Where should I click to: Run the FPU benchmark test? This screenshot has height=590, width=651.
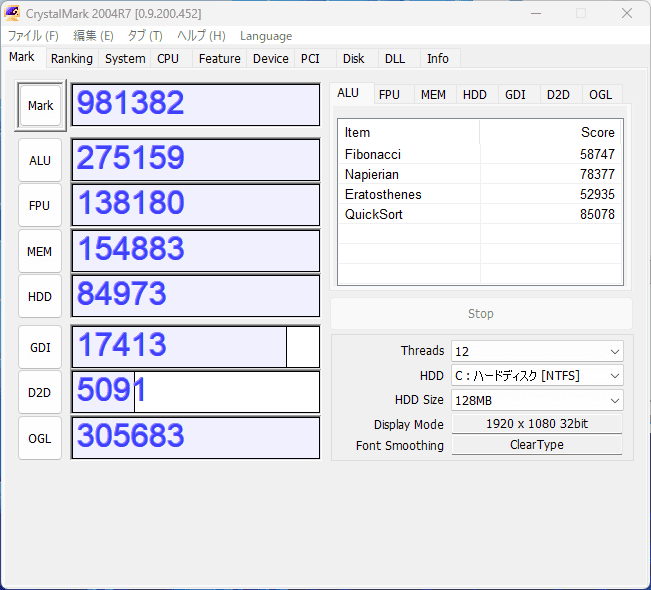pyautogui.click(x=40, y=205)
